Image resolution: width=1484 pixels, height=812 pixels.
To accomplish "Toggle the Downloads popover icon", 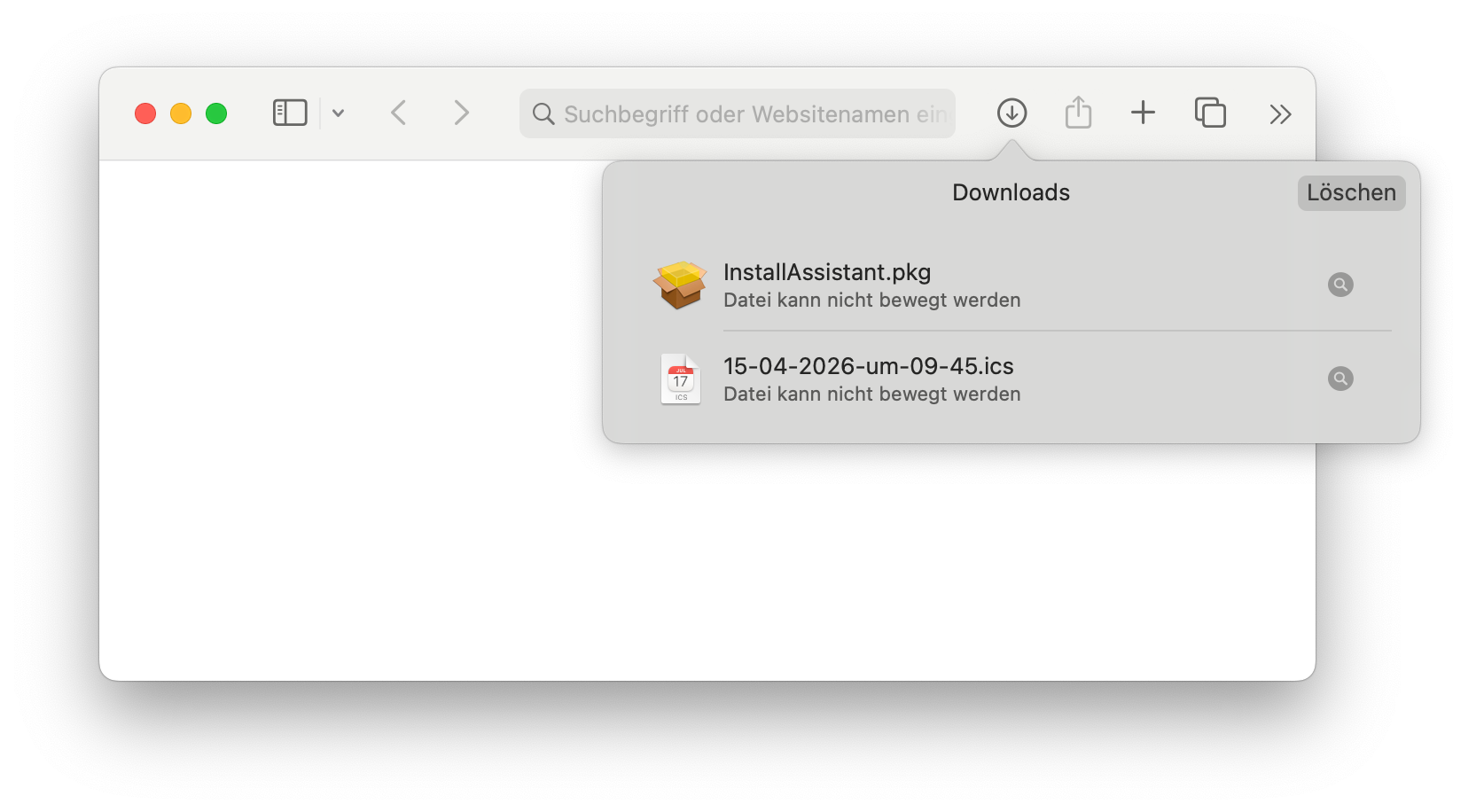I will (x=1011, y=113).
